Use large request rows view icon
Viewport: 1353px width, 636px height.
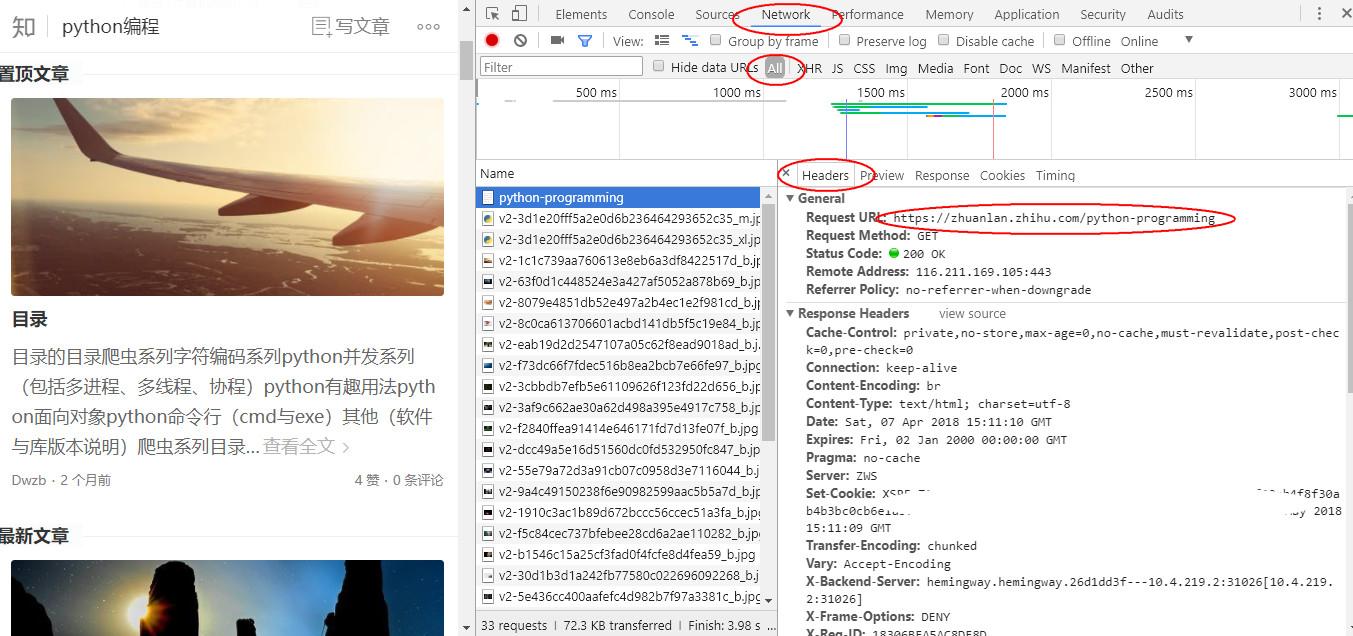[x=661, y=40]
